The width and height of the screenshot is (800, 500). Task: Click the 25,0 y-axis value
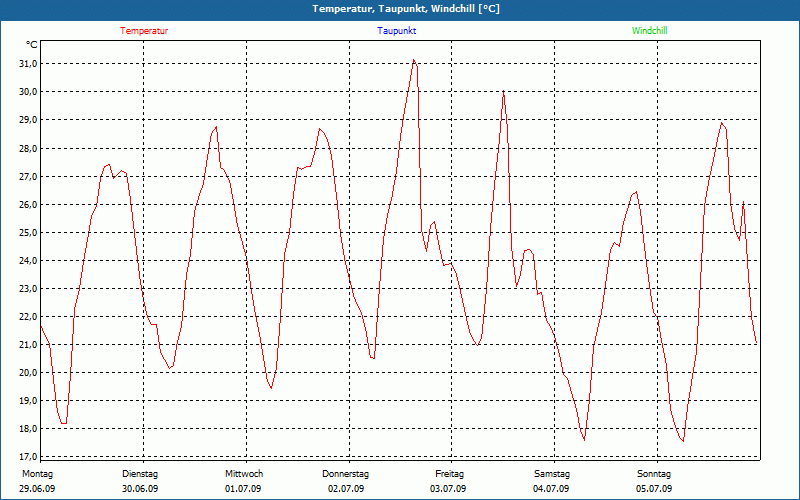point(27,233)
